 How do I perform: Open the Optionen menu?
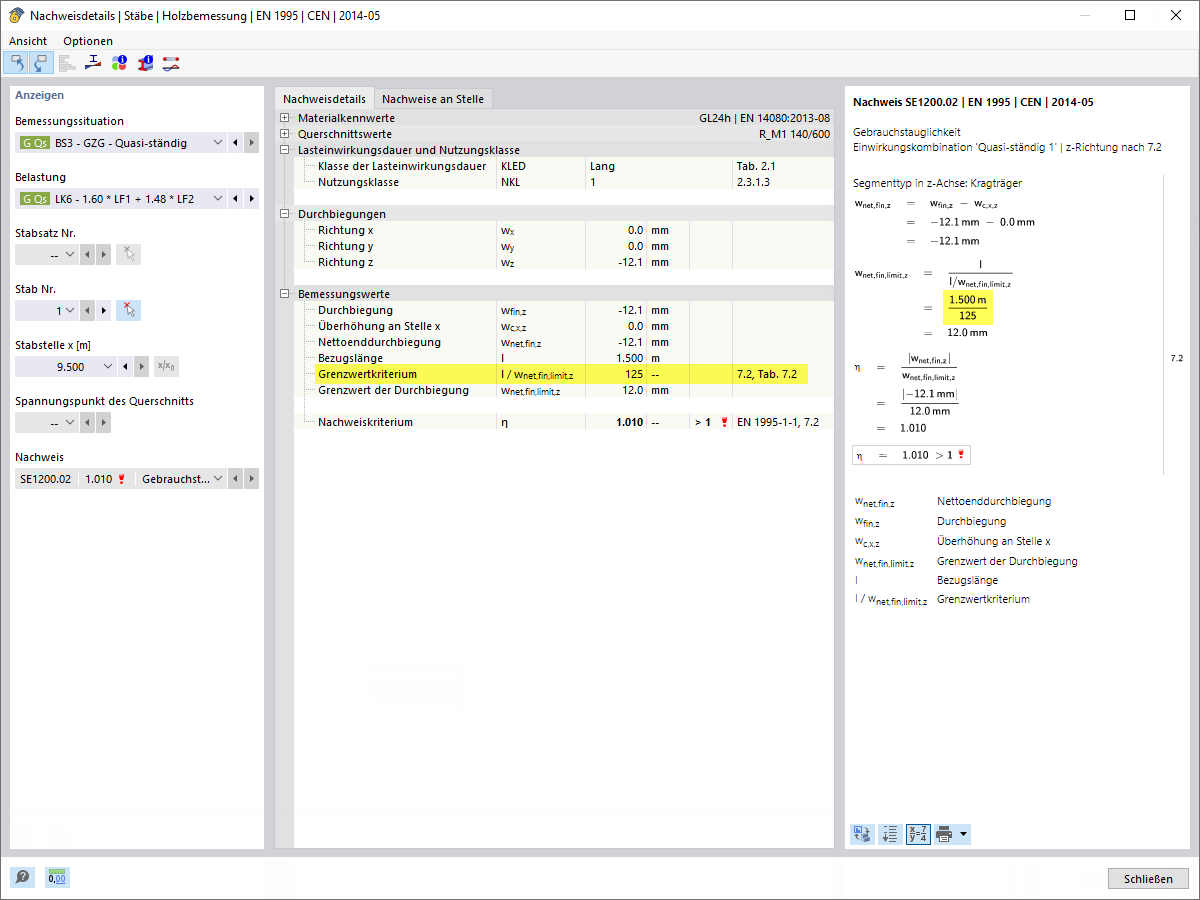pos(88,41)
